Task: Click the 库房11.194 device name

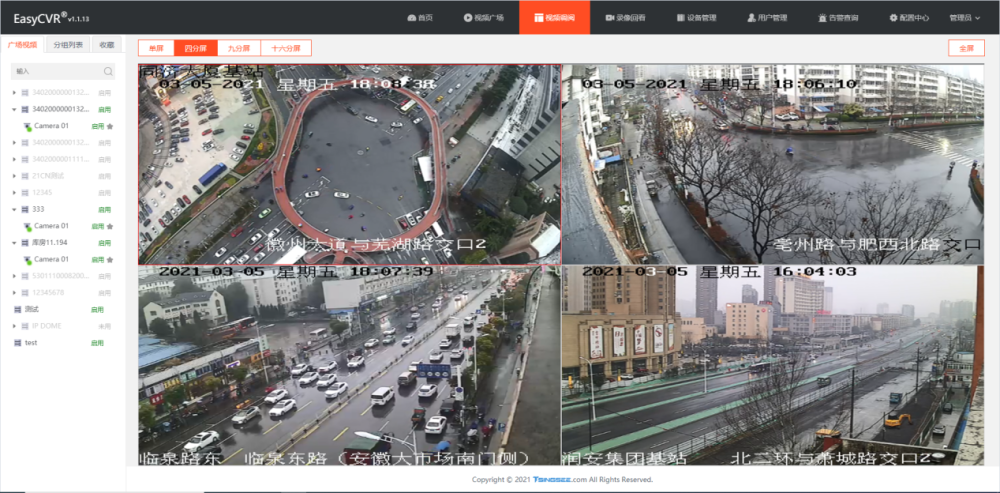Action: pyautogui.click(x=48, y=242)
